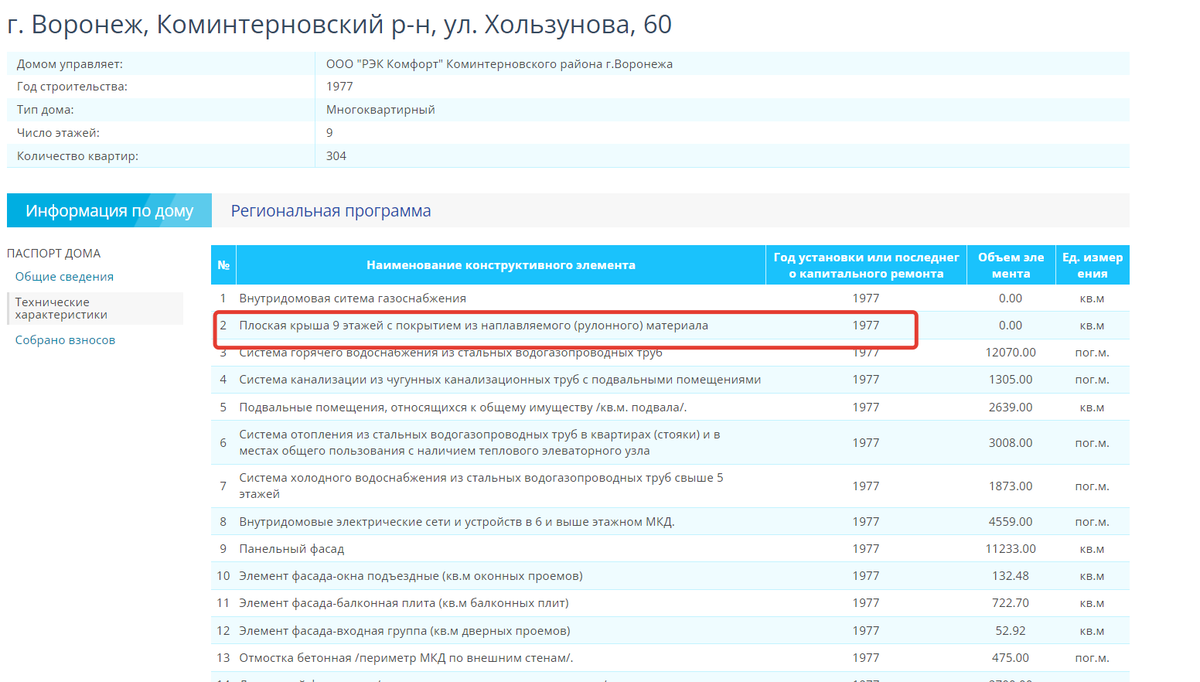This screenshot has height=682, width=1200.
Task: Click the Число этажей label
Action: tap(59, 133)
